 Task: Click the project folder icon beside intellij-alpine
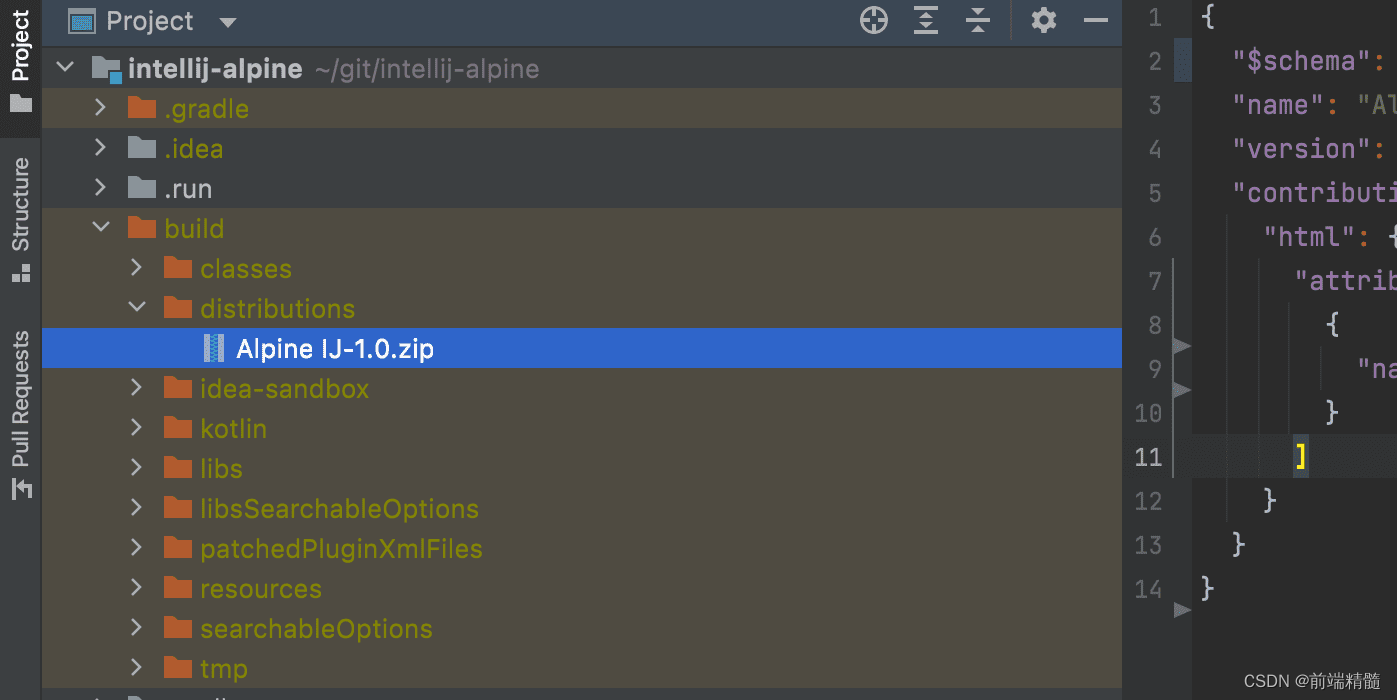click(x=106, y=68)
